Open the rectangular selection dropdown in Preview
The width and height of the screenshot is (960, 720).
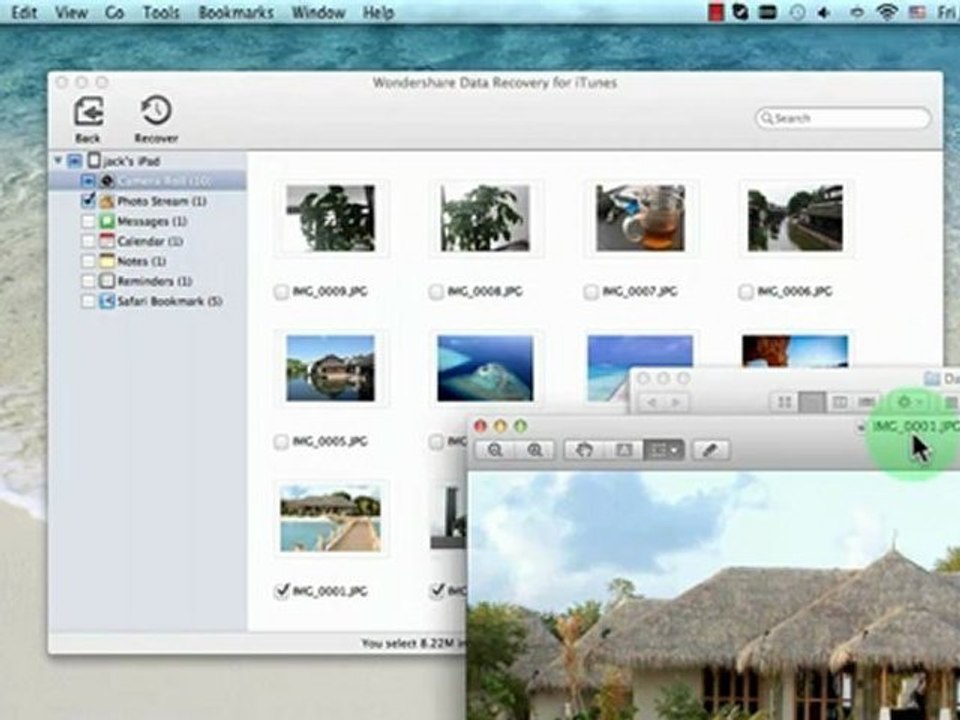tap(664, 451)
